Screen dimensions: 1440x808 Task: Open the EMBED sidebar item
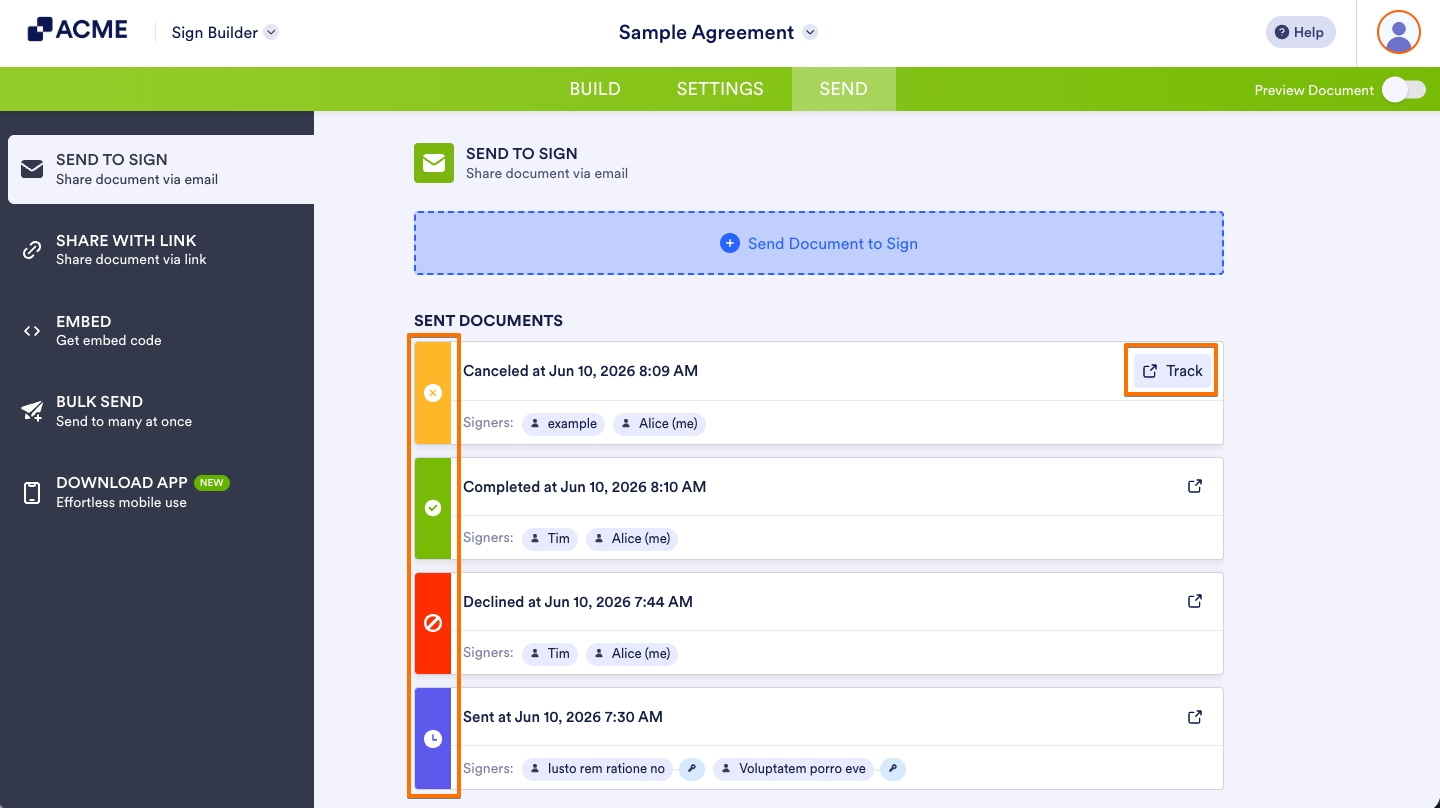pyautogui.click(x=161, y=331)
